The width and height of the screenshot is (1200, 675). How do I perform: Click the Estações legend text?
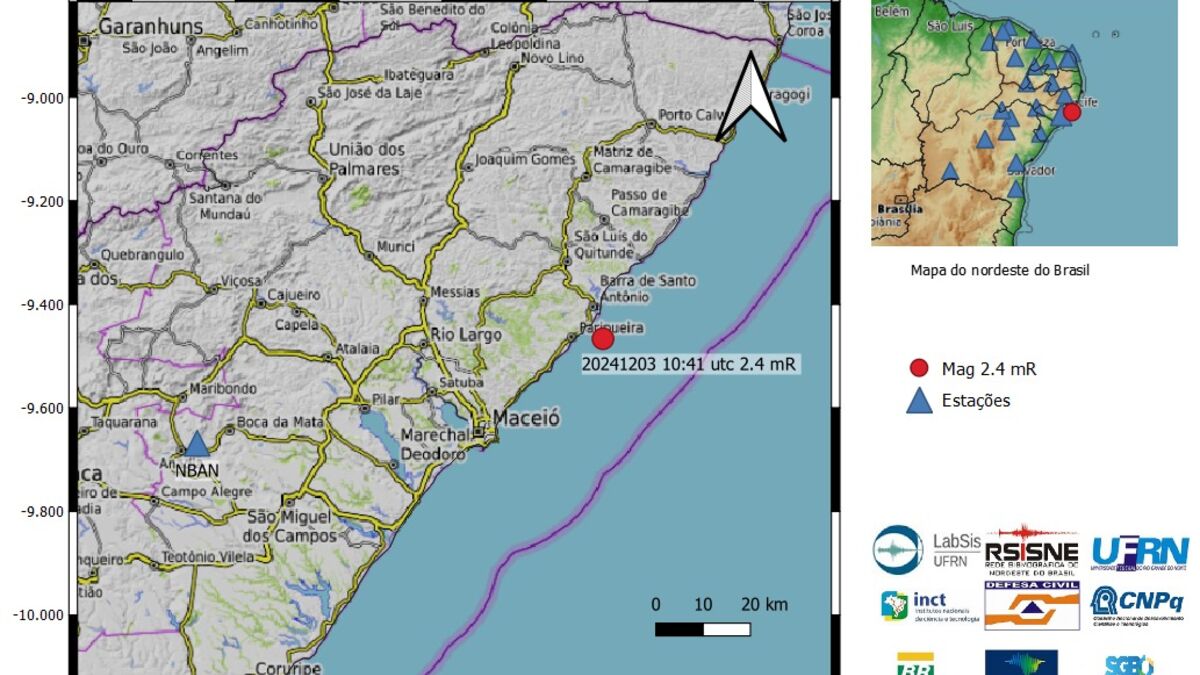976,401
